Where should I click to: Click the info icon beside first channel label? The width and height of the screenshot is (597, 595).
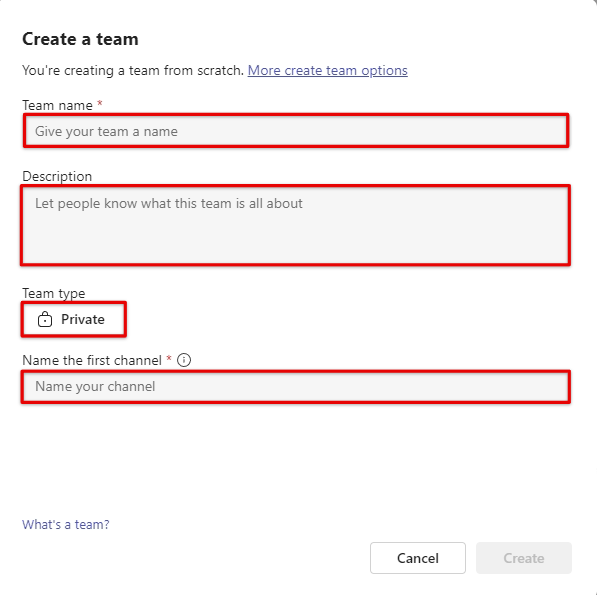[184, 360]
